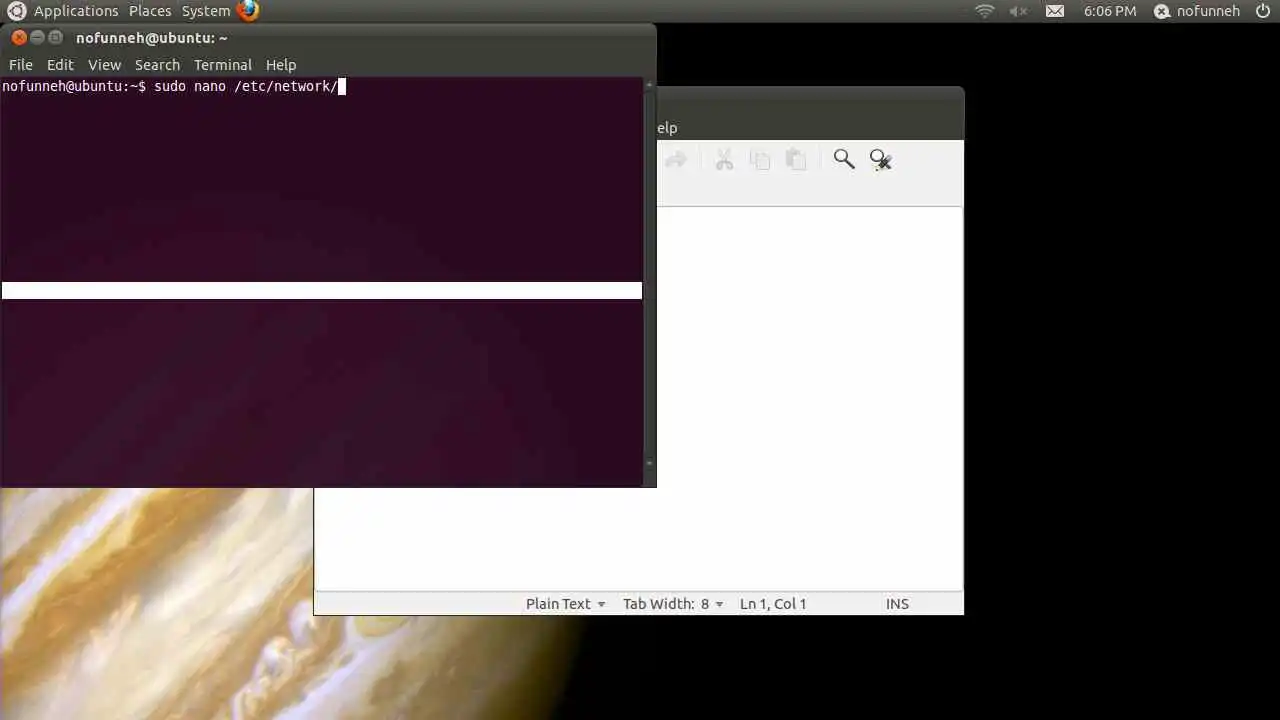Open the 6:06 PM clock calendar
This screenshot has width=1280, height=720.
[x=1110, y=11]
